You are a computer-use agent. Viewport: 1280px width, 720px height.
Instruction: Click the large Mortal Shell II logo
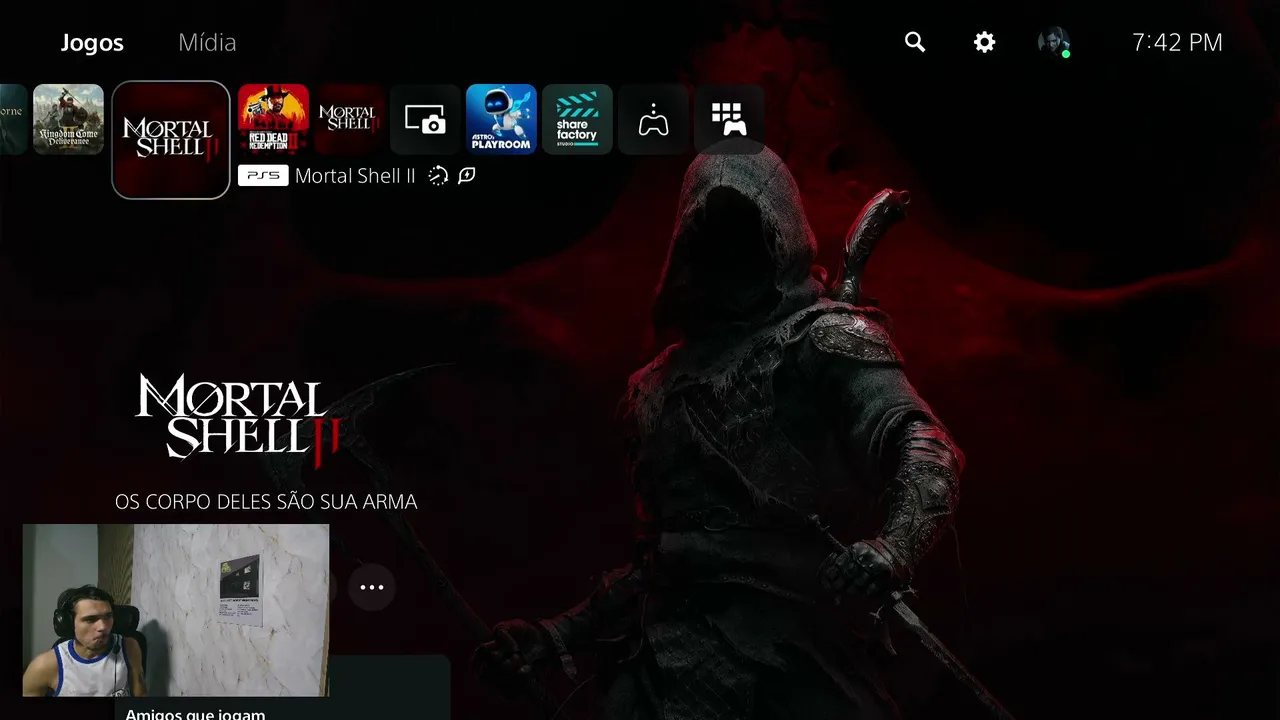pyautogui.click(x=238, y=420)
